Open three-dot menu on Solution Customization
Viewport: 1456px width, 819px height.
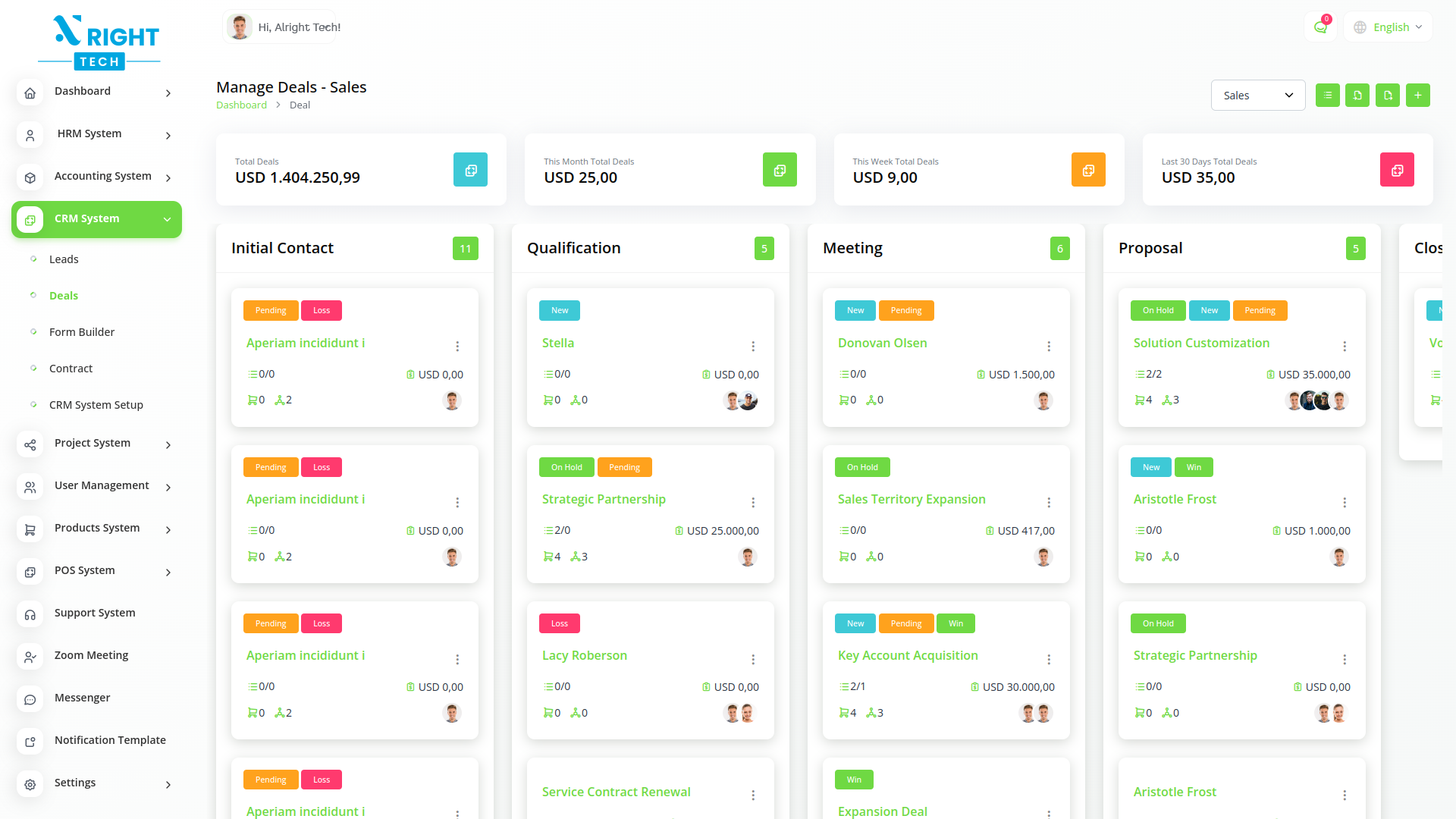tap(1345, 347)
